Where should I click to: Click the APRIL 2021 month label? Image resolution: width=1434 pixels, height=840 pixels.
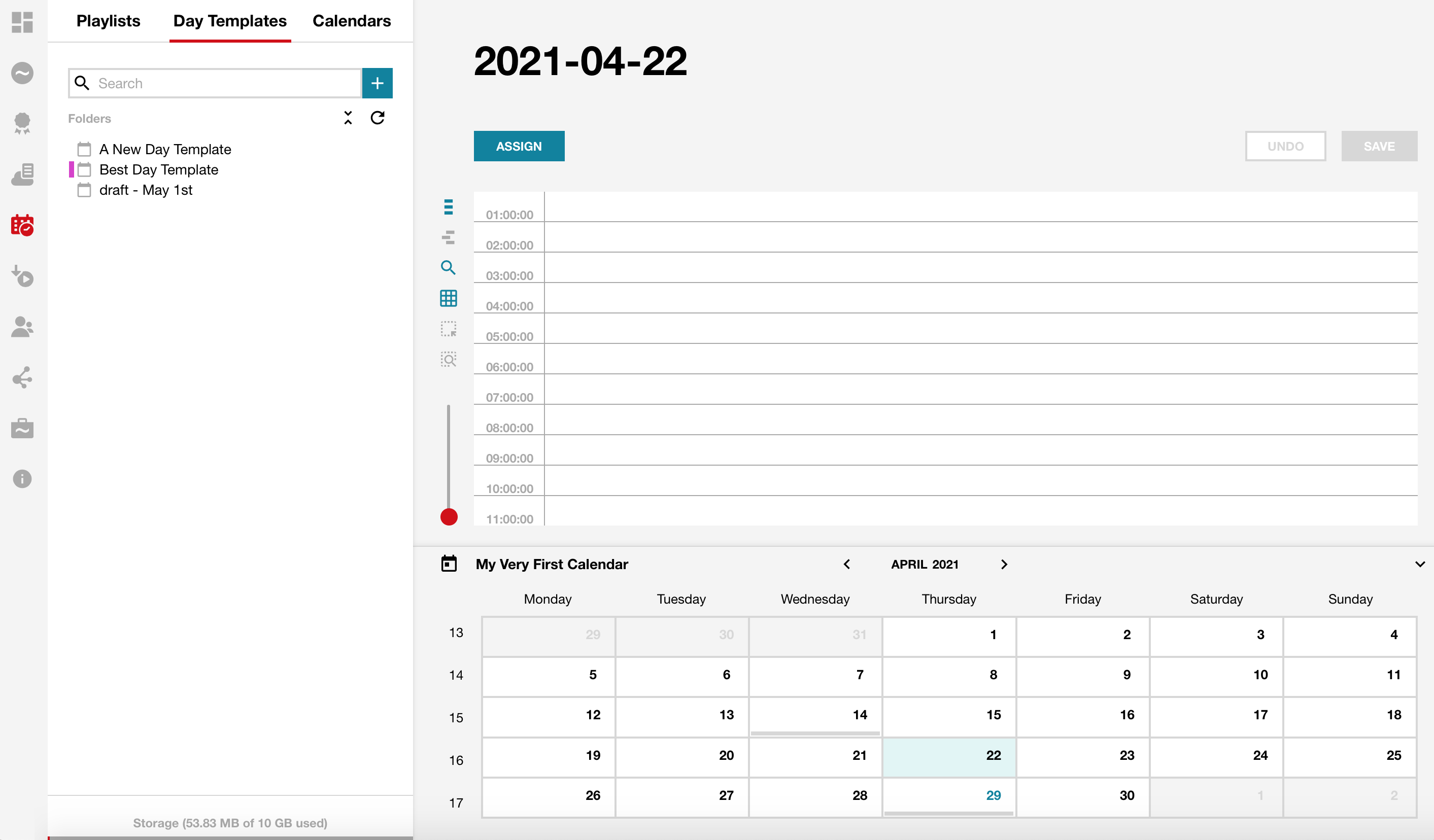pyautogui.click(x=925, y=564)
